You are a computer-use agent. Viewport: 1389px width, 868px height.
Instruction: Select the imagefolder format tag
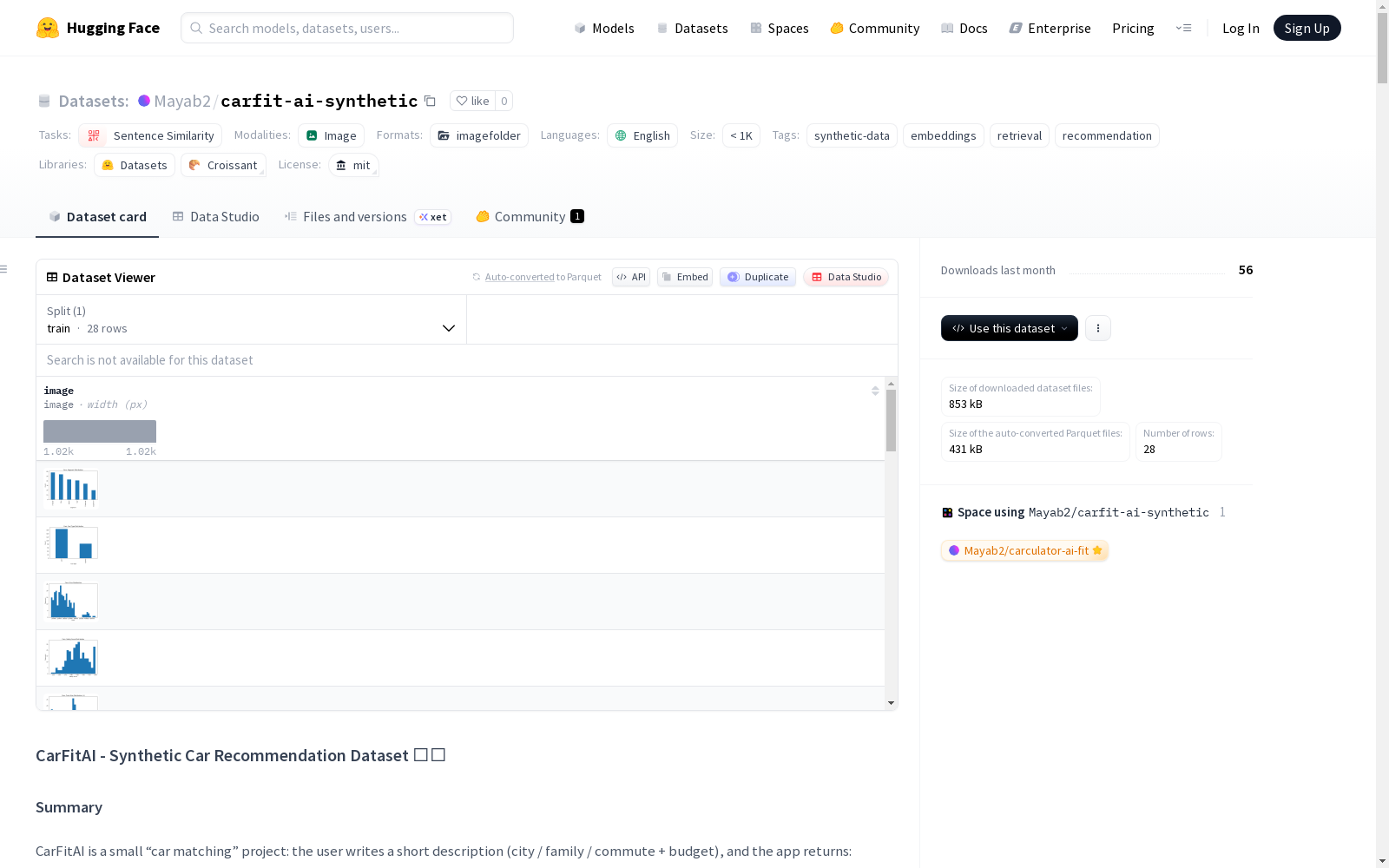point(479,135)
